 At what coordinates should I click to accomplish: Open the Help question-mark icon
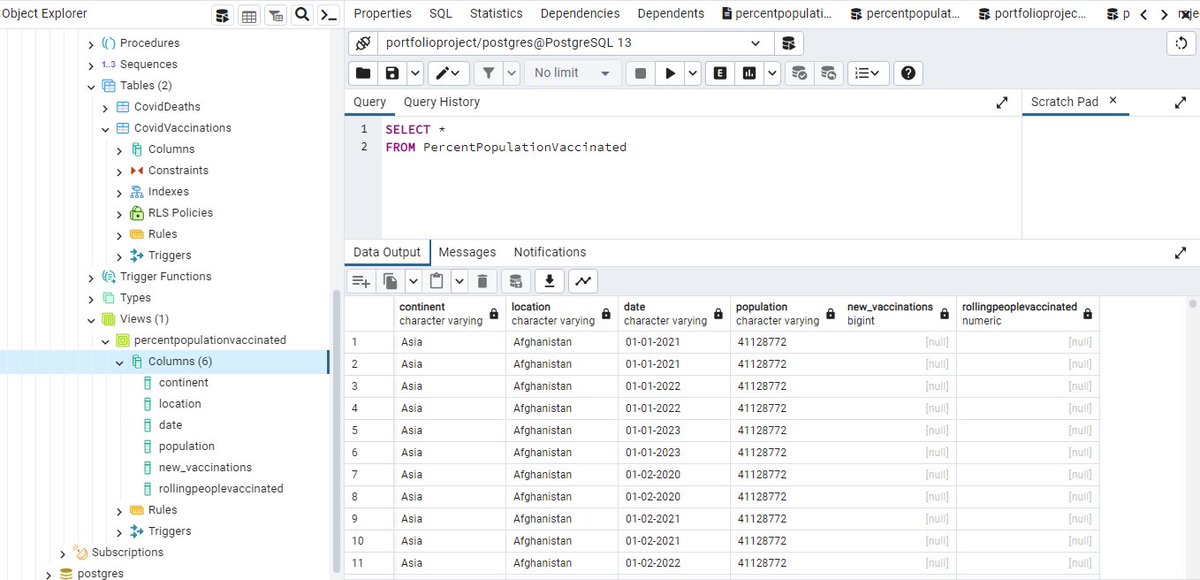(x=908, y=73)
